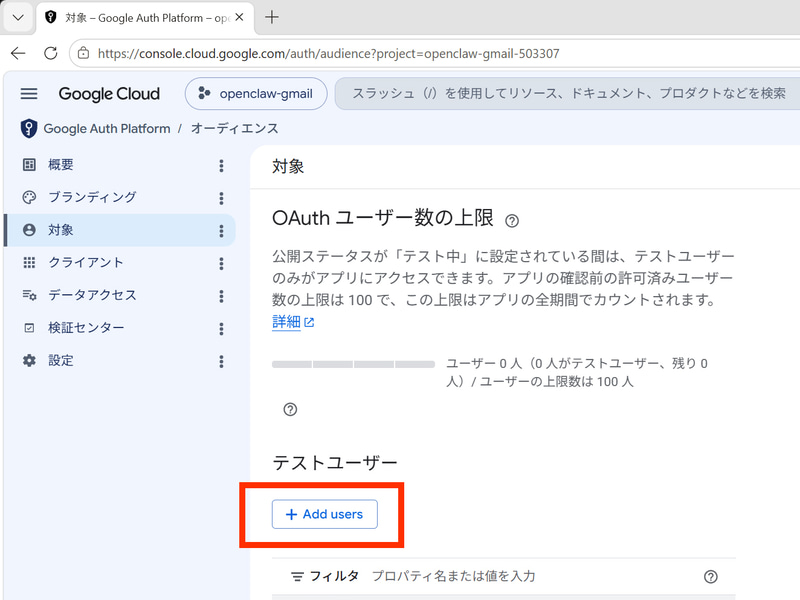The image size is (800, 600).
Task: Click the Google Cloud logo
Action: [x=109, y=94]
